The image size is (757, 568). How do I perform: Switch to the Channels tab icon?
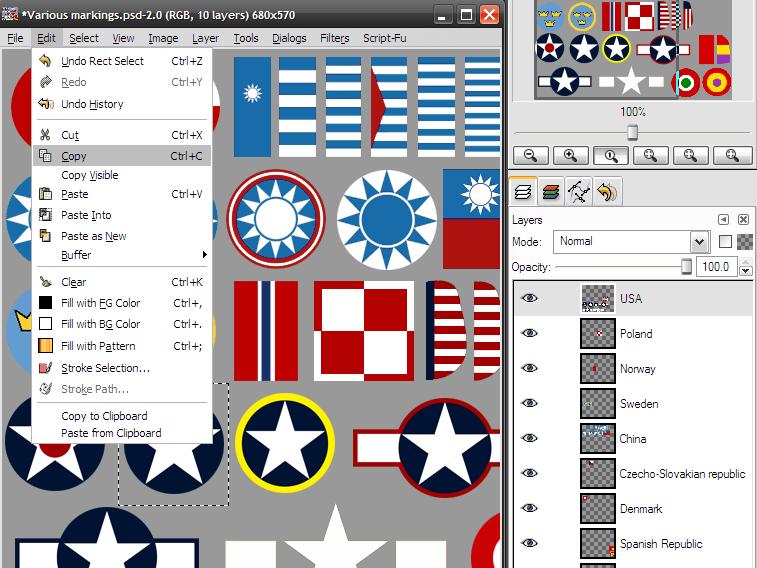(x=551, y=193)
